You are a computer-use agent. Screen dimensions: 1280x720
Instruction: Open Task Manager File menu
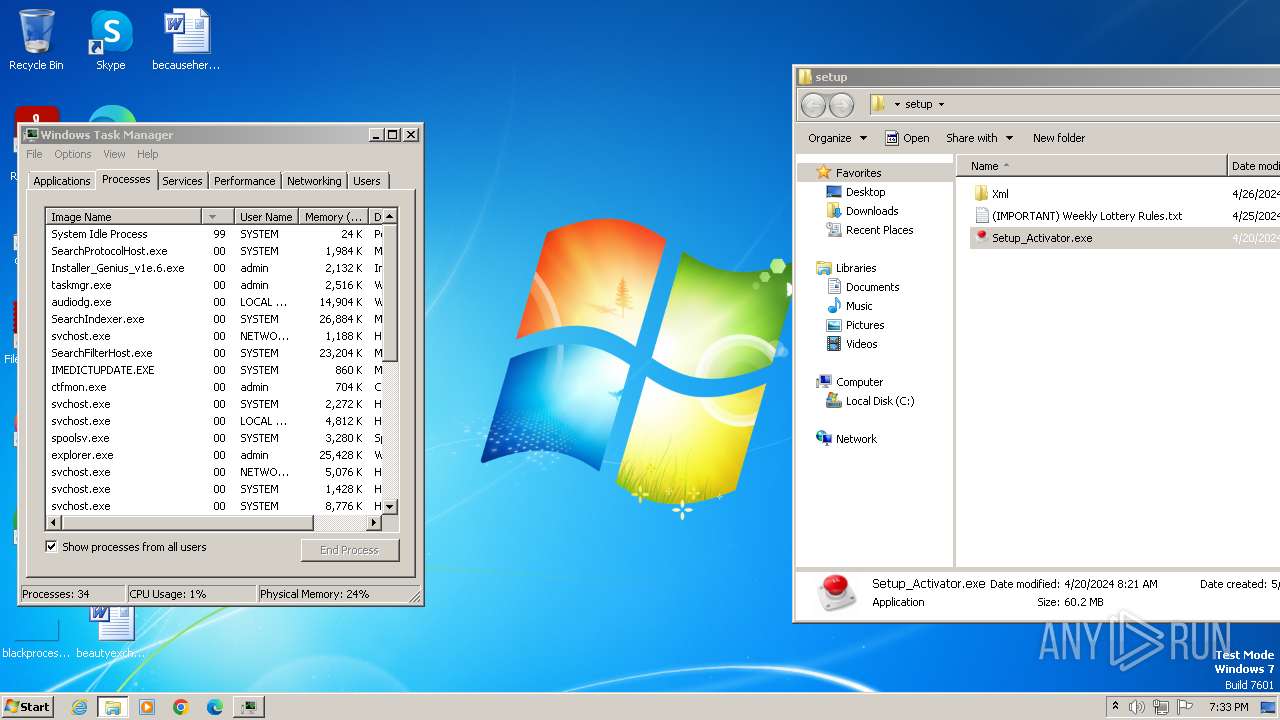coord(34,154)
